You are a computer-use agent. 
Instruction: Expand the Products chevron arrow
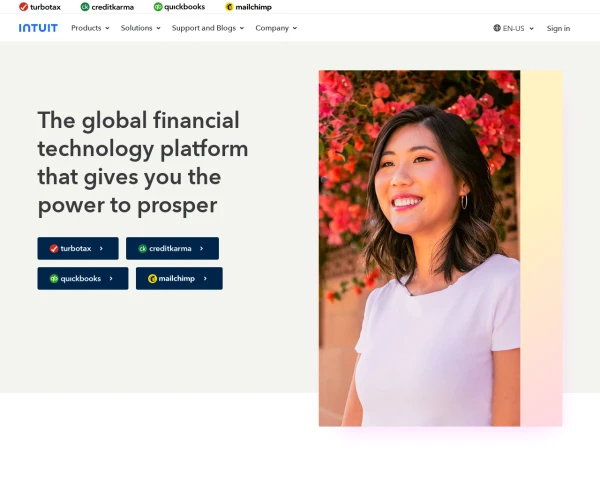point(108,28)
